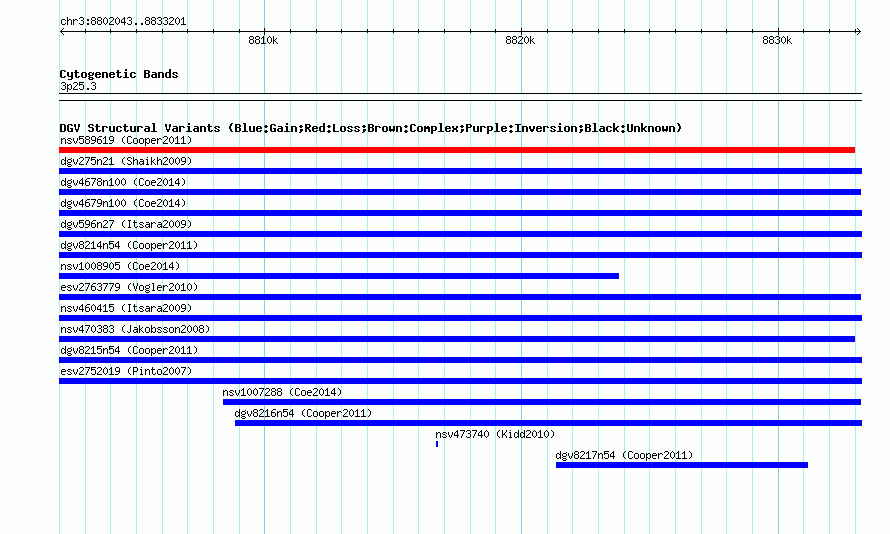The width and height of the screenshot is (890, 534).
Task: Click the tiny nsv473740 blue marker
Action: point(436,444)
